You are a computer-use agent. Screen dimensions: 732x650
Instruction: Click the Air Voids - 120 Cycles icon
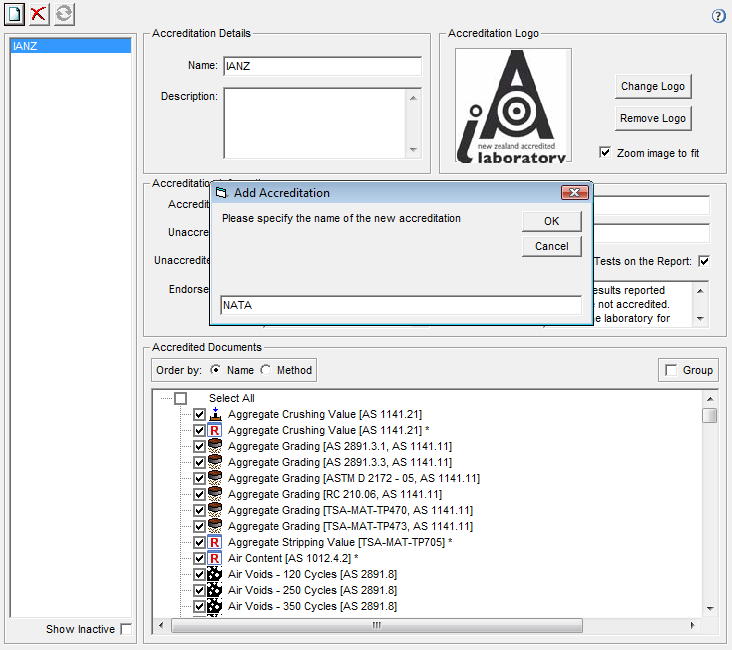coord(214,574)
